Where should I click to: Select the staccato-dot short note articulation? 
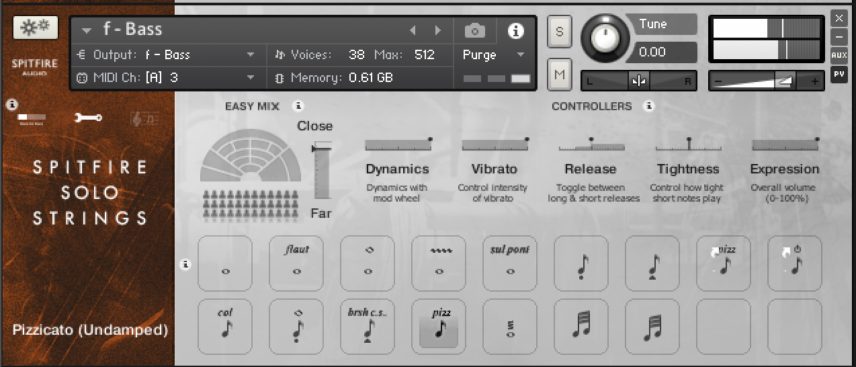581,263
